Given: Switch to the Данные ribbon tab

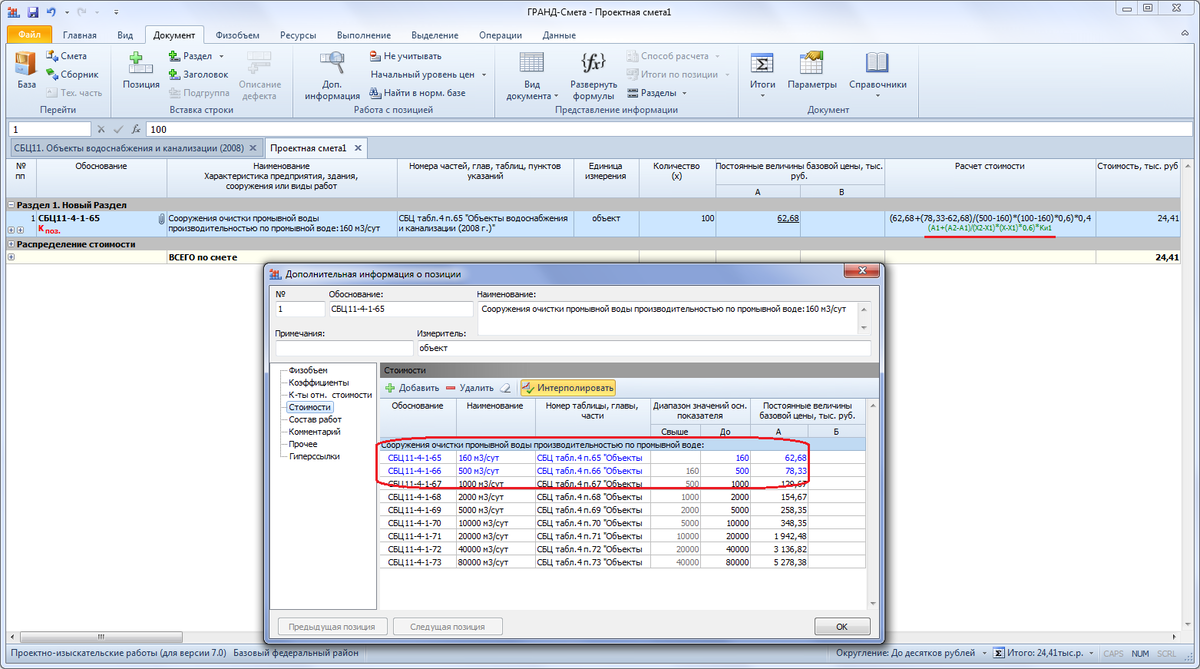Looking at the screenshot, I should click(x=559, y=34).
